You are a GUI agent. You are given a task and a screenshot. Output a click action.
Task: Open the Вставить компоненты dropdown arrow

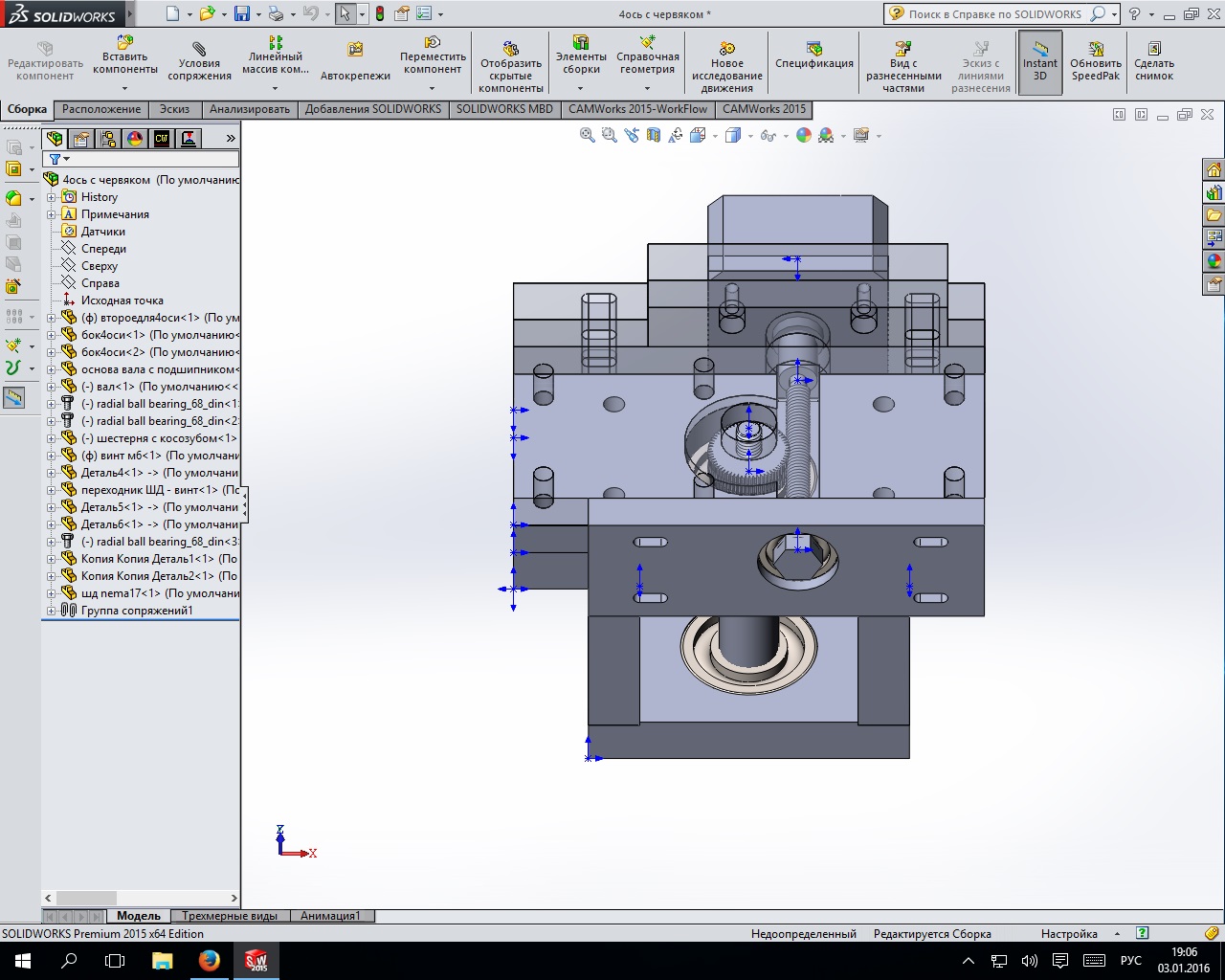pyautogui.click(x=125, y=88)
